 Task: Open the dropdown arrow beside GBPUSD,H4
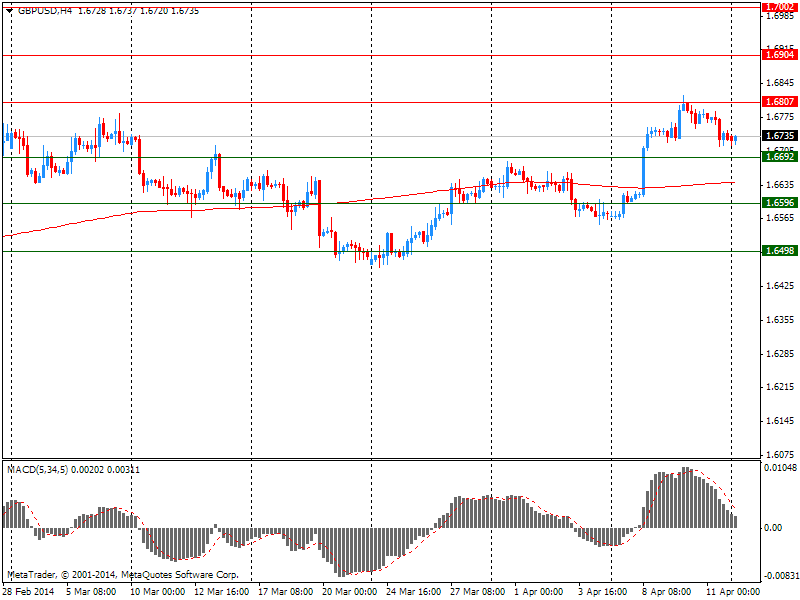9,10
